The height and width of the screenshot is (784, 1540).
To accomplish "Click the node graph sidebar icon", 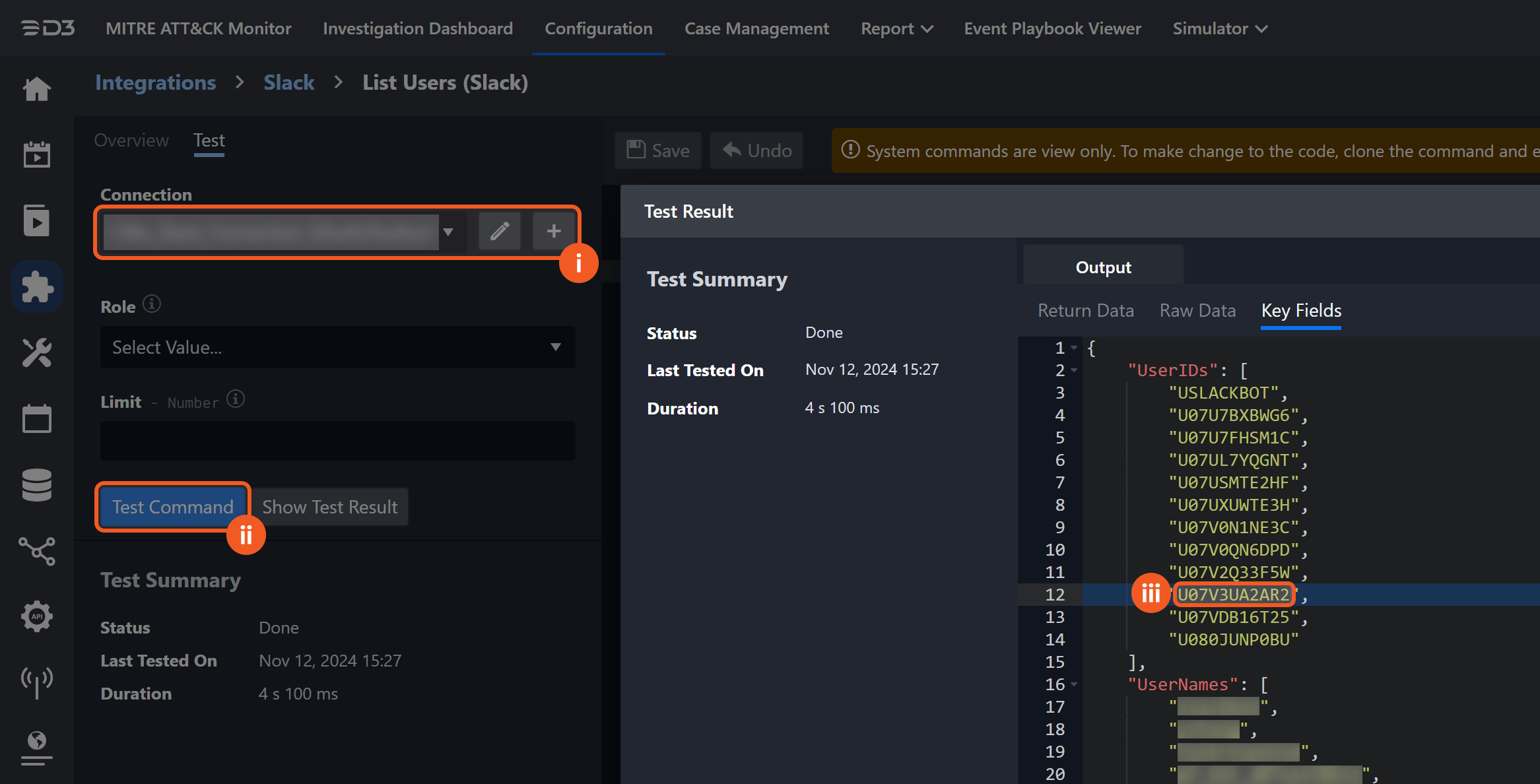I will pyautogui.click(x=37, y=551).
